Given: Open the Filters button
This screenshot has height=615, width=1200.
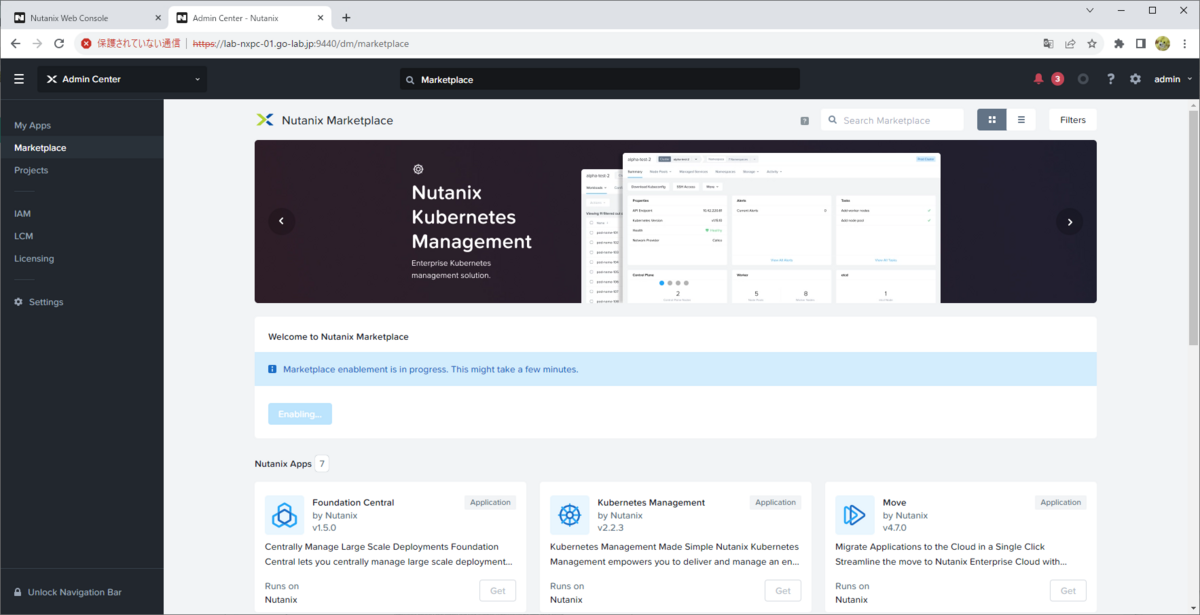Looking at the screenshot, I should [x=1073, y=120].
